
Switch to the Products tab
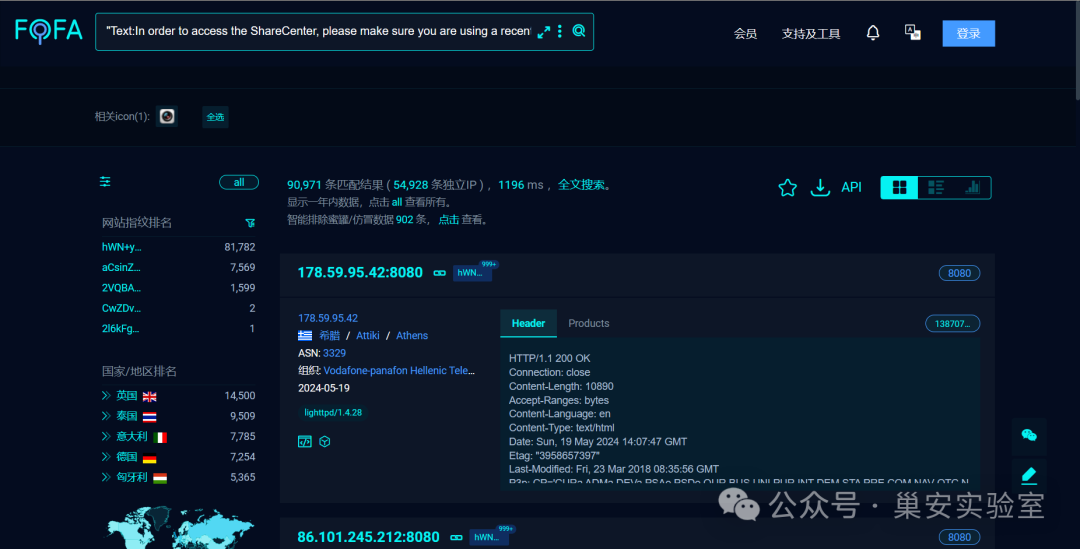click(588, 324)
